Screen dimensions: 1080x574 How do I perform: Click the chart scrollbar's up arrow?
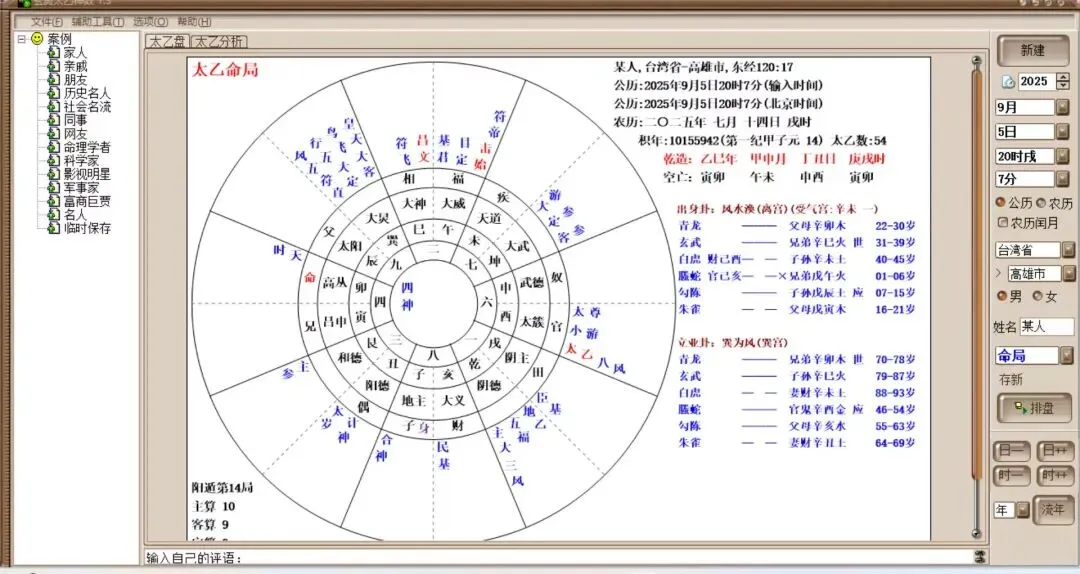pos(976,61)
